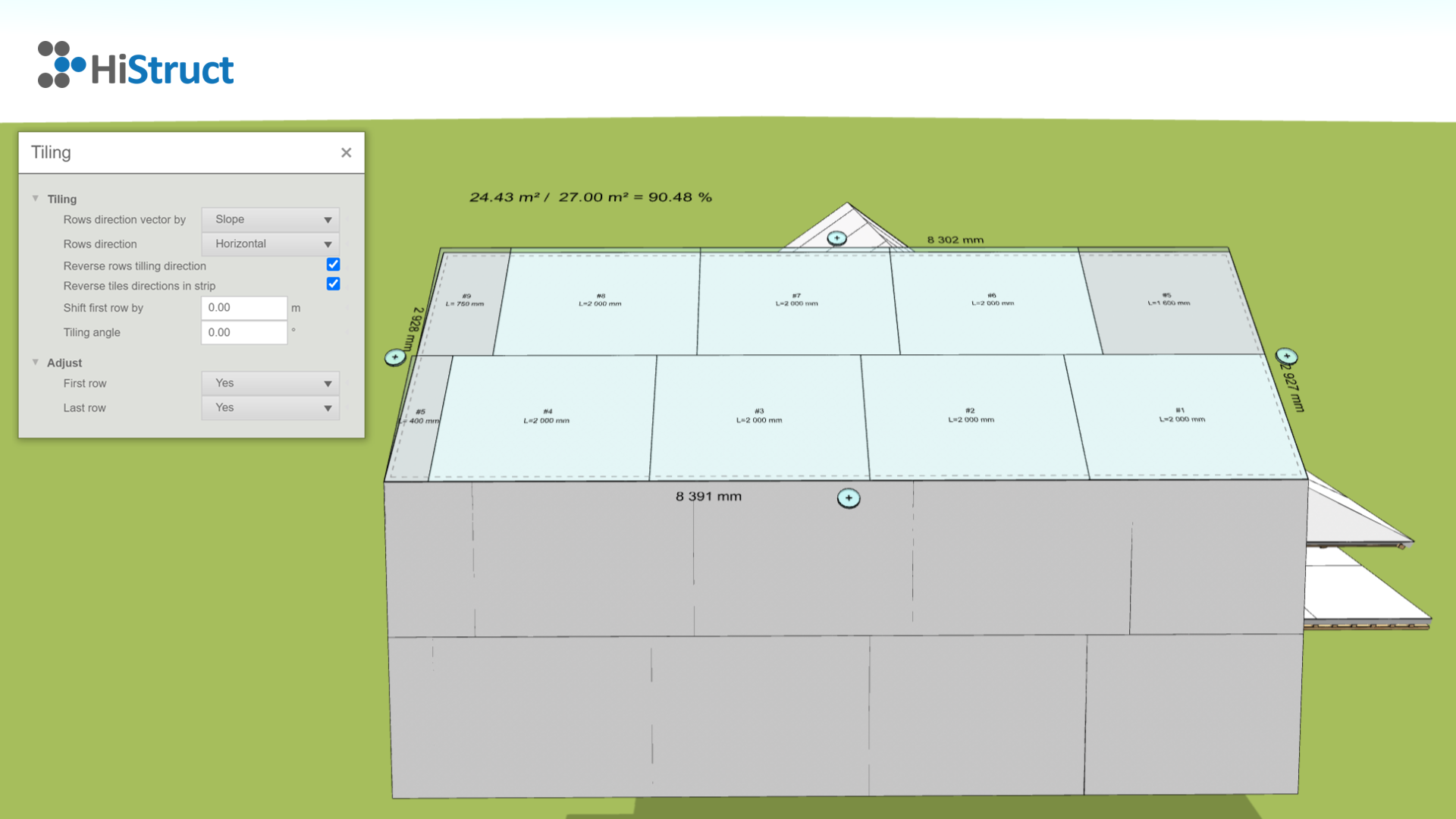Click the 2 928 mm dimension label
The width and height of the screenshot is (1456, 819).
pyautogui.click(x=414, y=328)
